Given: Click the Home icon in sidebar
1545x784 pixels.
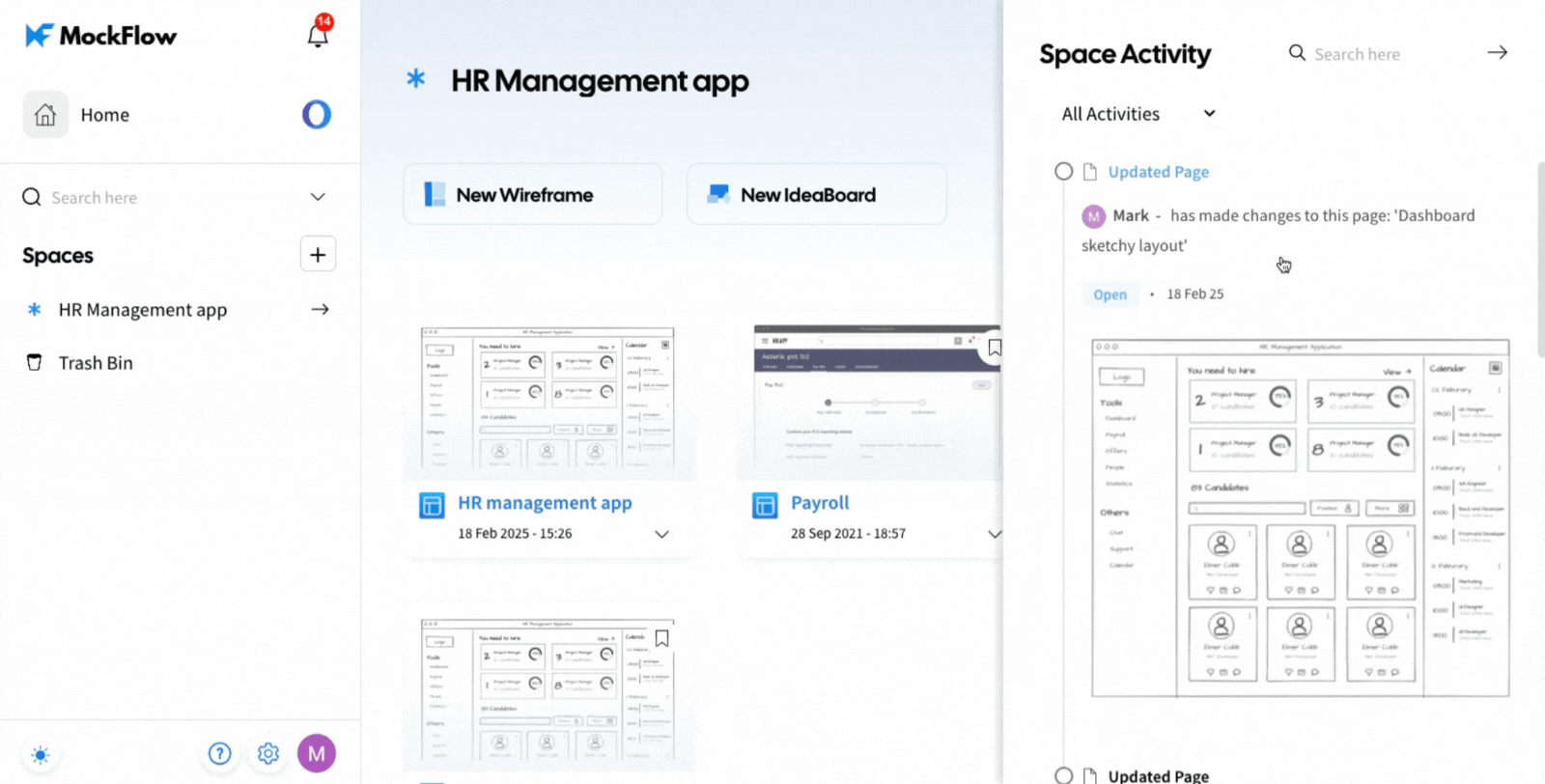Looking at the screenshot, I should (x=45, y=115).
